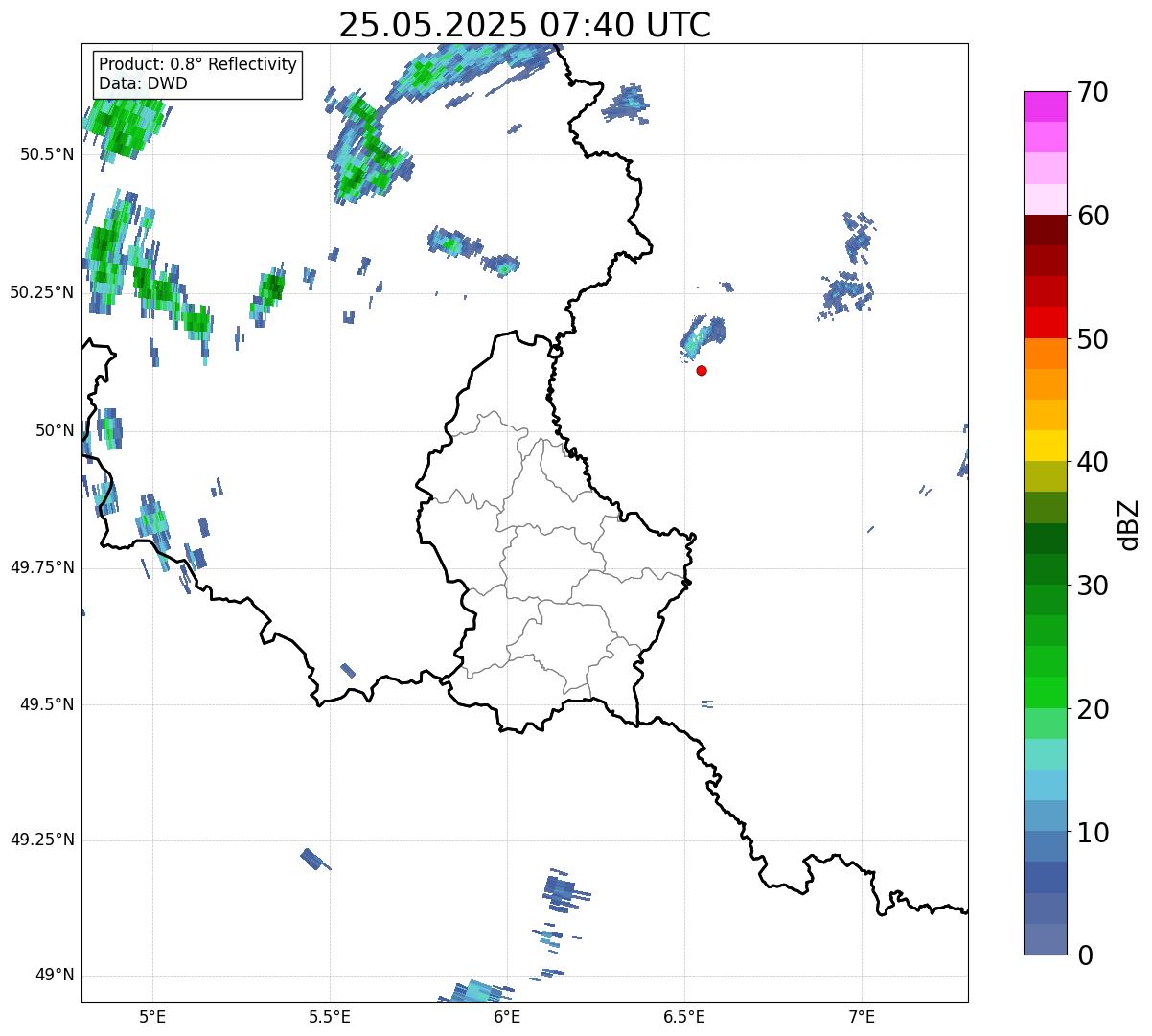
Task: Pick the yellow colorbar swatch above 40
Action: (x=1046, y=446)
